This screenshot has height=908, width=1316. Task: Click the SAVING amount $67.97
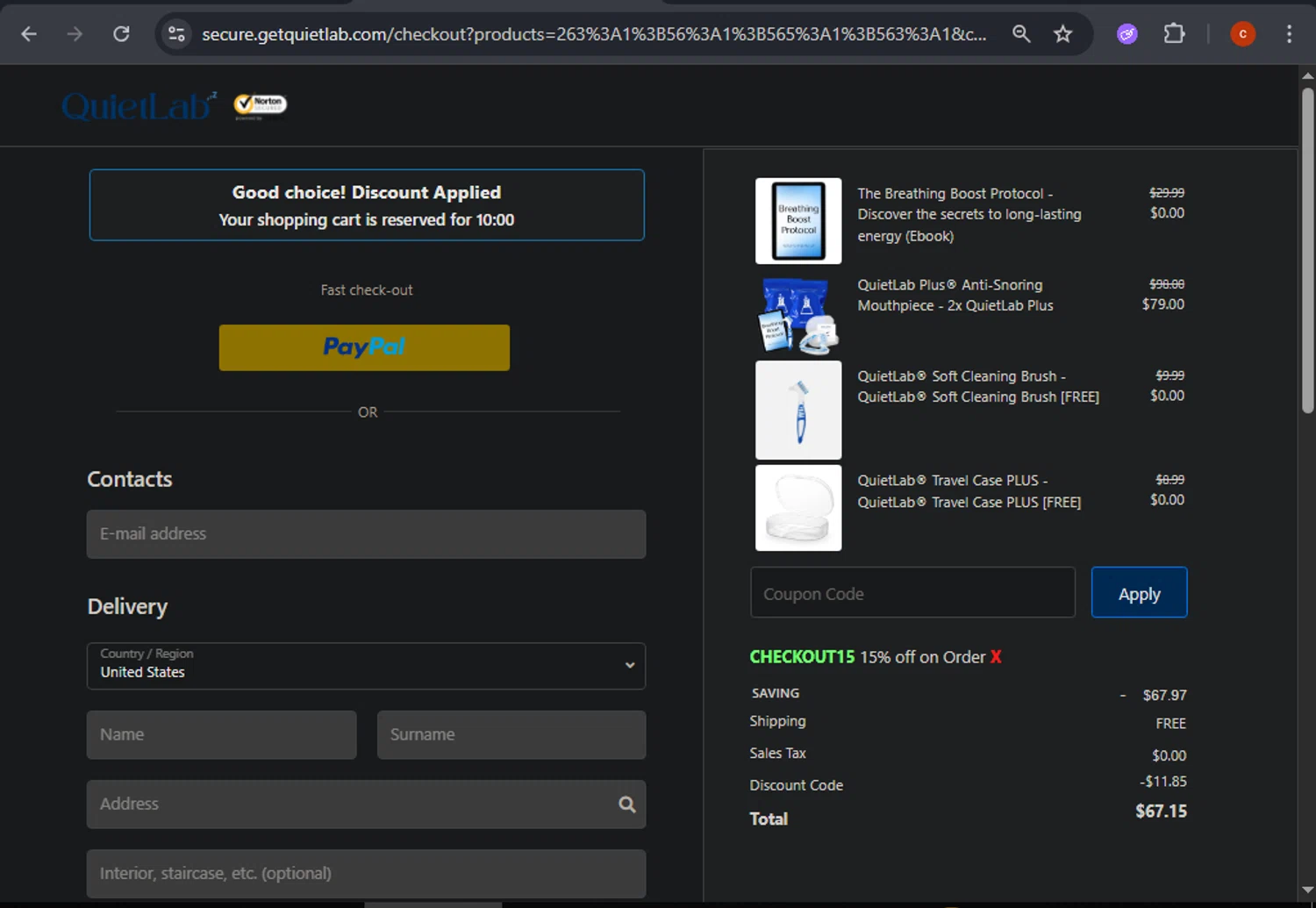1164,696
